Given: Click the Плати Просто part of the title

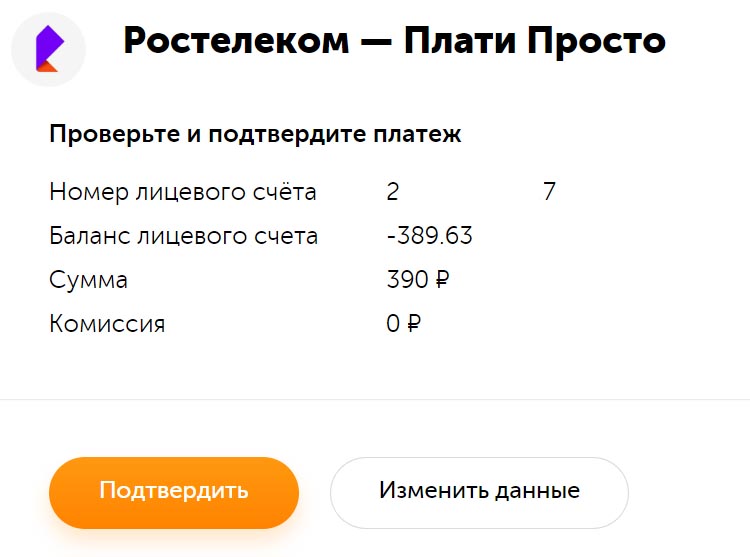Looking at the screenshot, I should point(535,41).
